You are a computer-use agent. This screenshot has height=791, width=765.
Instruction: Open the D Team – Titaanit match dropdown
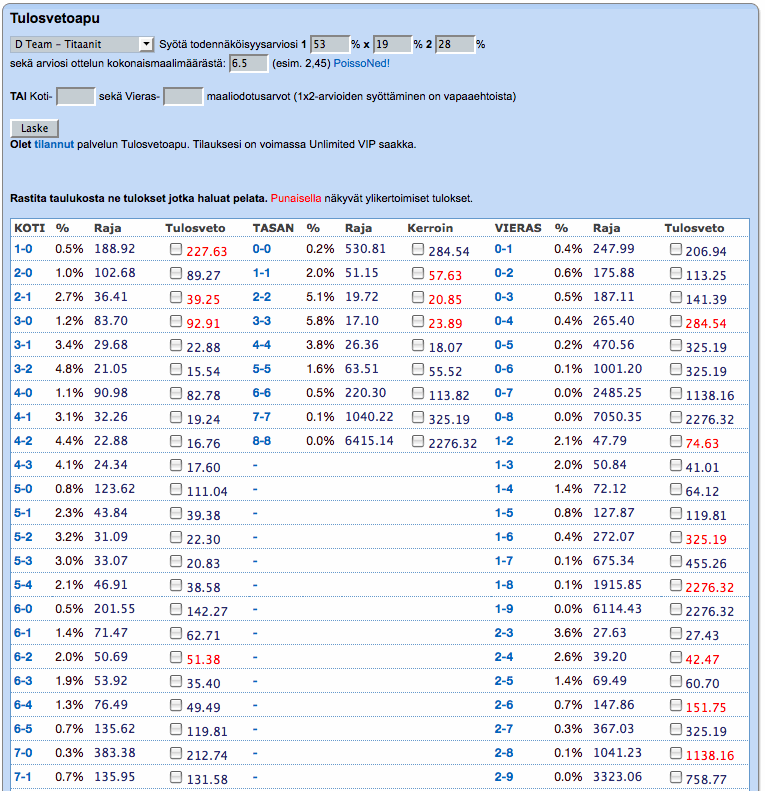pyautogui.click(x=82, y=44)
